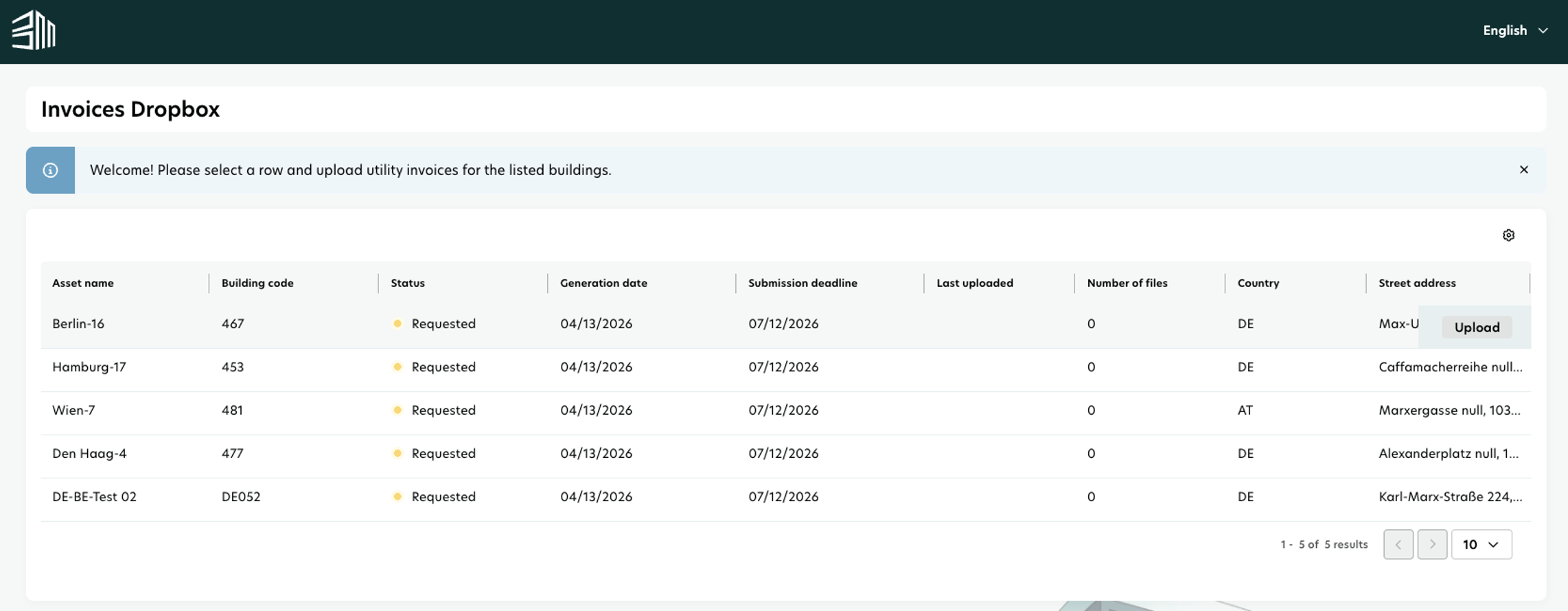Image resolution: width=1568 pixels, height=611 pixels.
Task: Click the Building code column header
Action: [257, 283]
